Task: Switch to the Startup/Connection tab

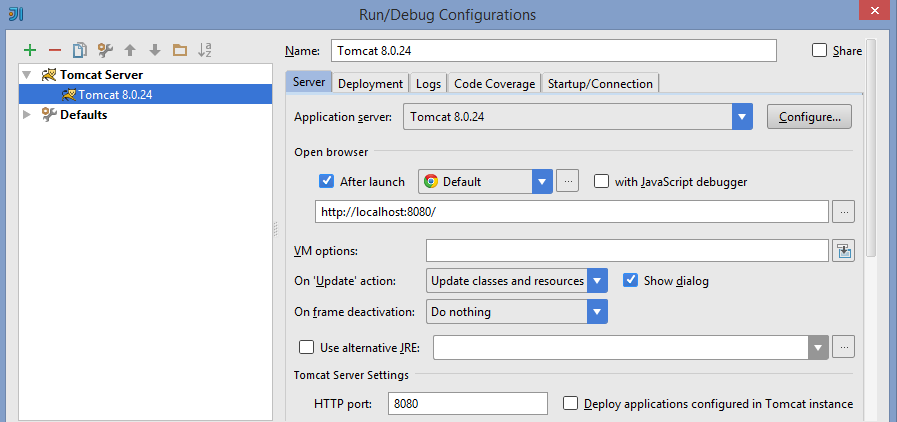Action: pyautogui.click(x=600, y=83)
